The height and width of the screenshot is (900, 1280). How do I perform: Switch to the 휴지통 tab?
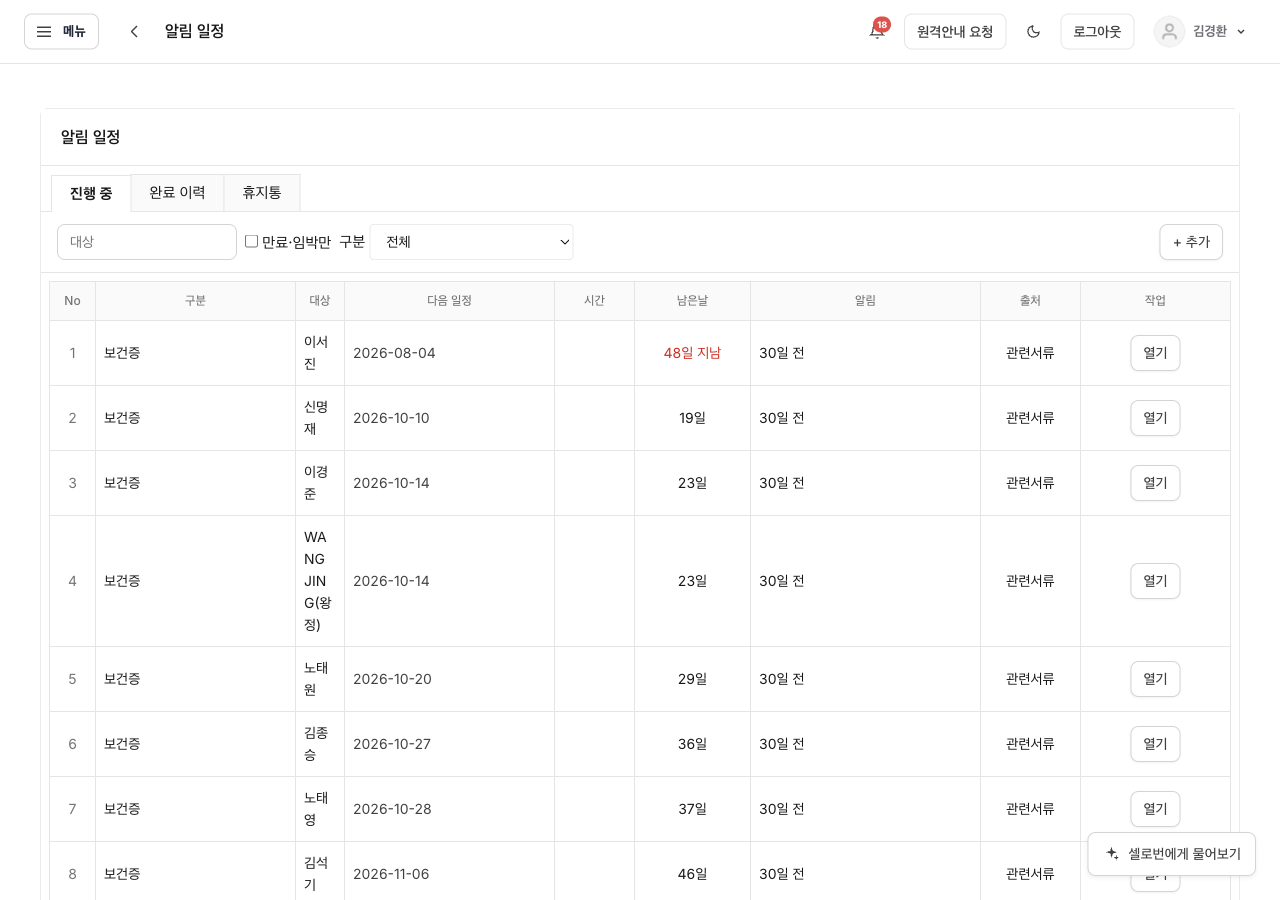pos(262,193)
